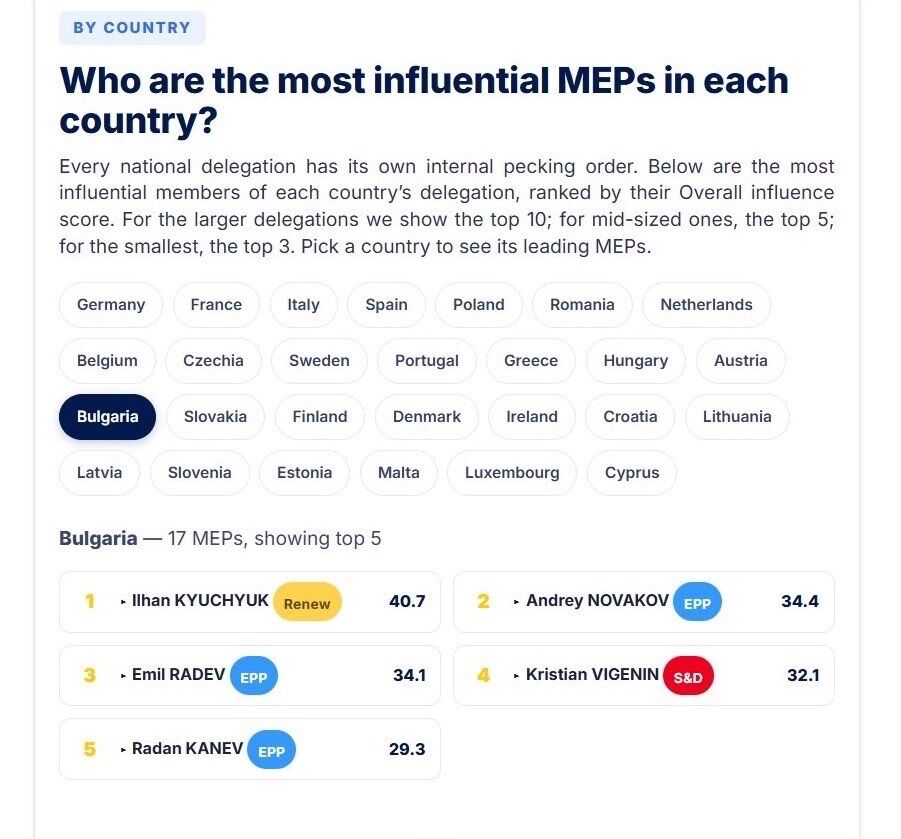Choose Netherlands from country list
The width and height of the screenshot is (901, 839).
[706, 305]
